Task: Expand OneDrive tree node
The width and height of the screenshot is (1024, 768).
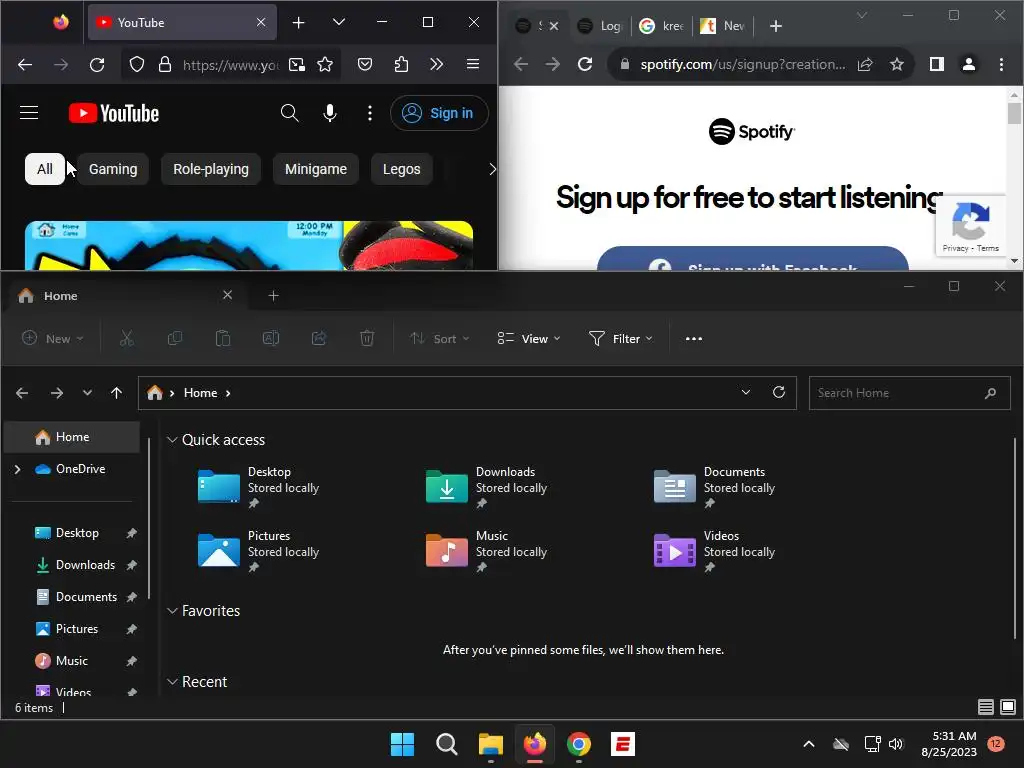Action: pos(18,469)
